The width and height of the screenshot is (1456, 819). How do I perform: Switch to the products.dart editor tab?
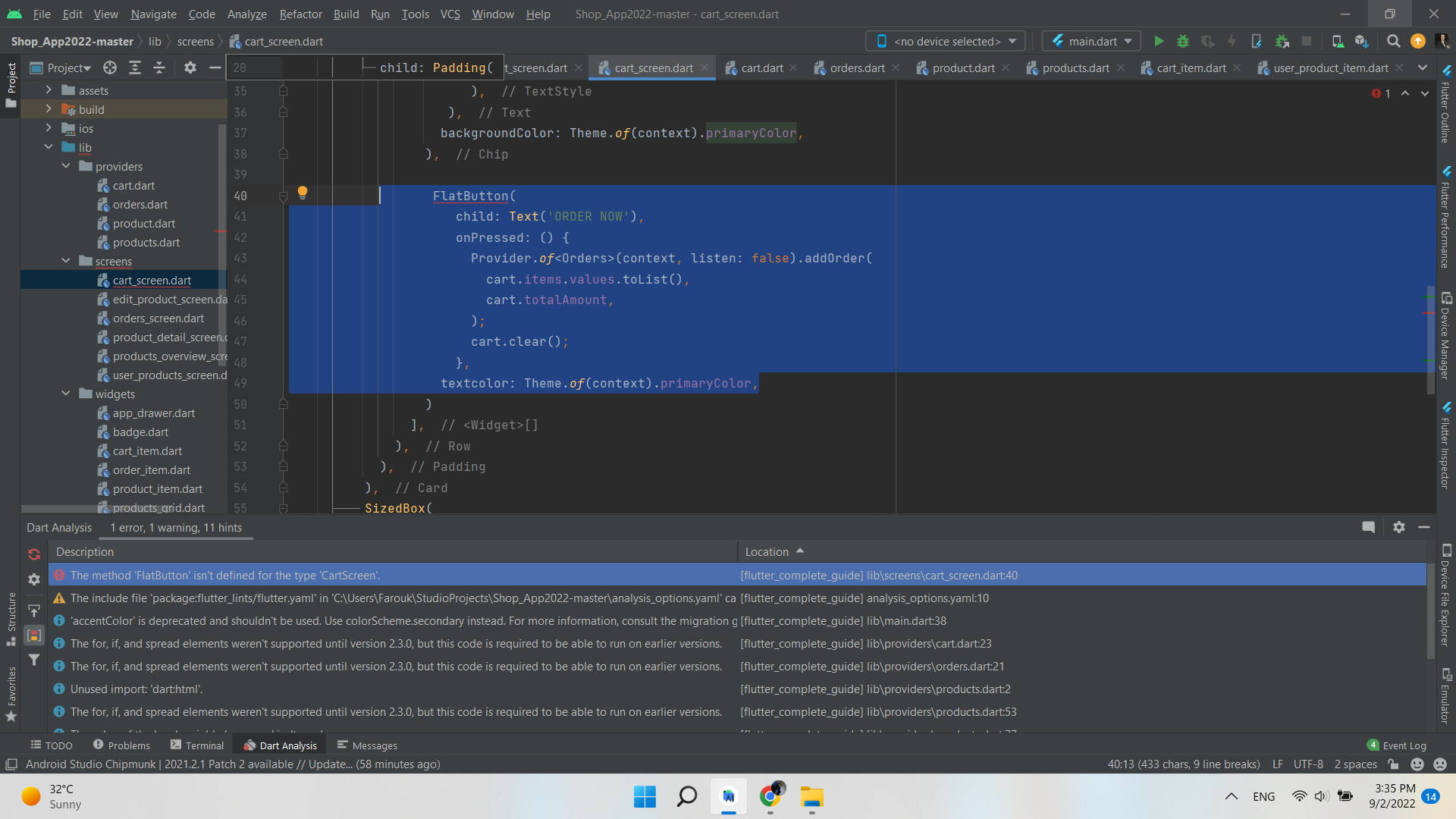point(1075,67)
